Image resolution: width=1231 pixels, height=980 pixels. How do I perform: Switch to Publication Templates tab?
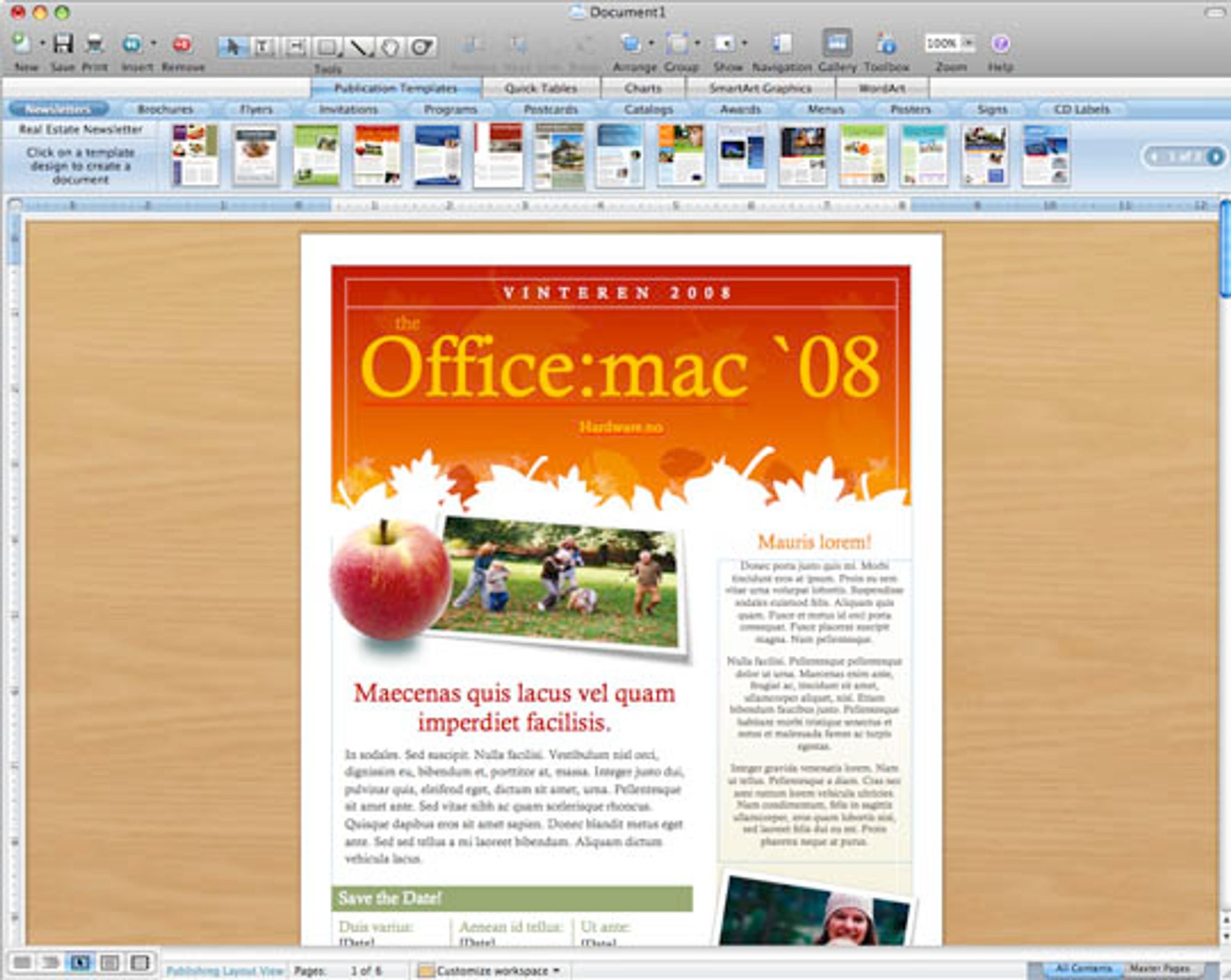[x=396, y=88]
